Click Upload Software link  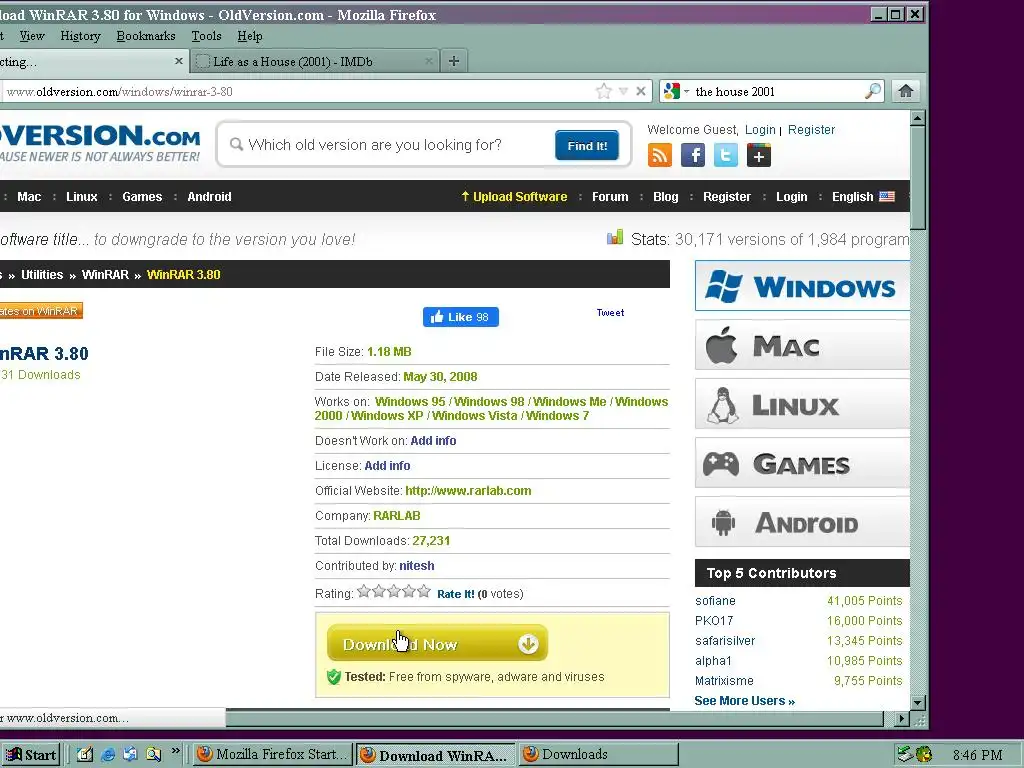pos(514,197)
